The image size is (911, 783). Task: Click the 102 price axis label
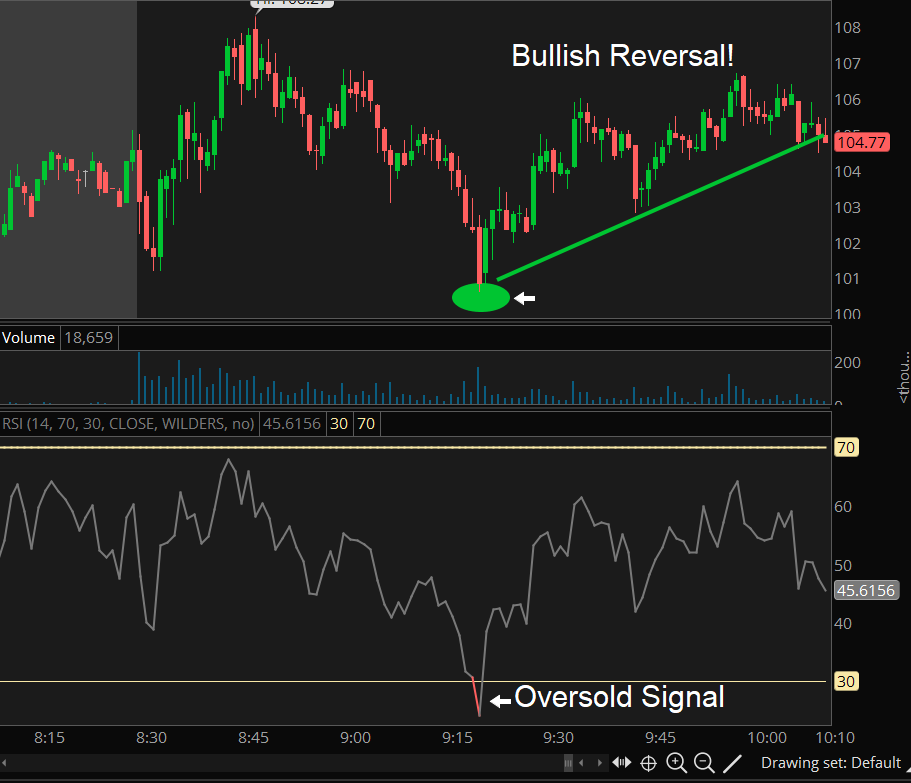[848, 243]
